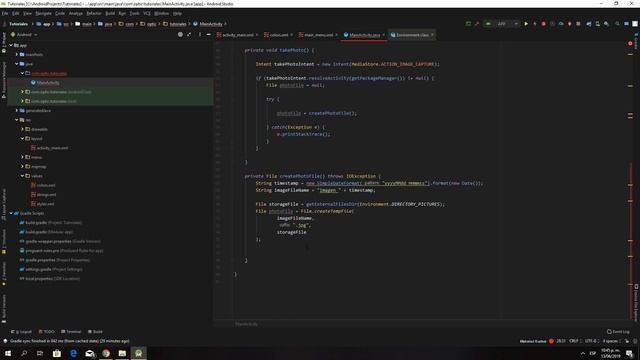Screen dimensions: 640x360
Task: Collapse the app module in the tree
Action: pyautogui.click(x=11, y=45)
